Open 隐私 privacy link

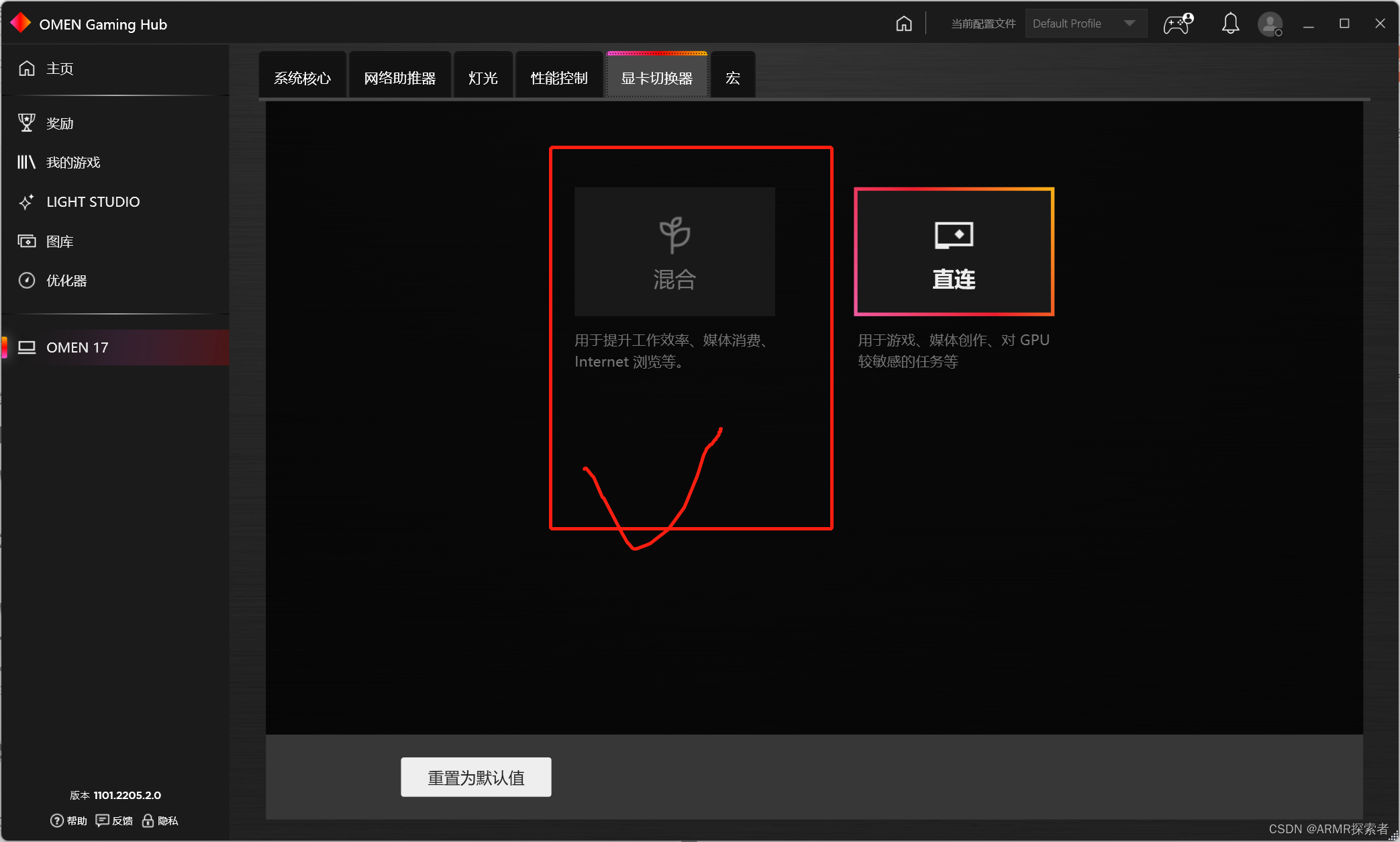pyautogui.click(x=160, y=821)
